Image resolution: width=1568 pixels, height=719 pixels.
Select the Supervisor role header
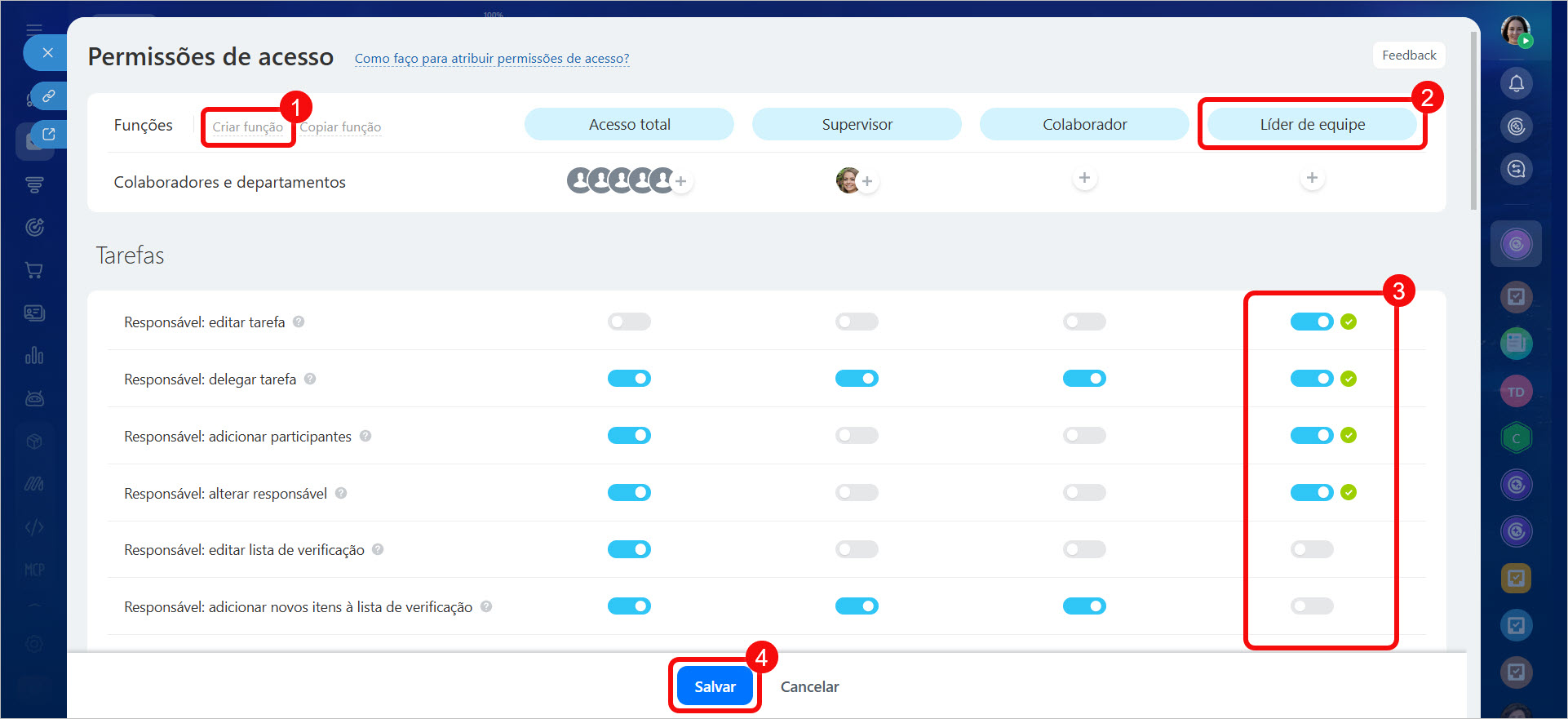point(857,125)
